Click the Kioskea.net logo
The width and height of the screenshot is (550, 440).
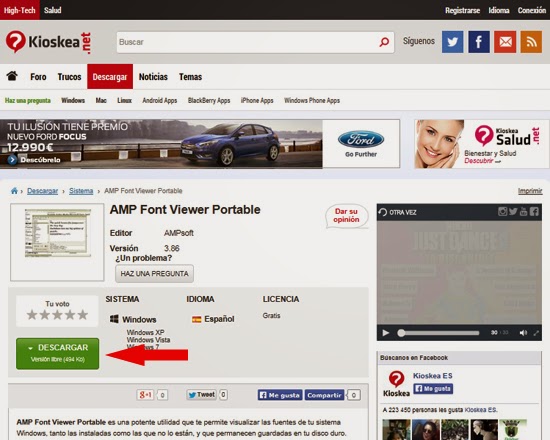pyautogui.click(x=48, y=42)
